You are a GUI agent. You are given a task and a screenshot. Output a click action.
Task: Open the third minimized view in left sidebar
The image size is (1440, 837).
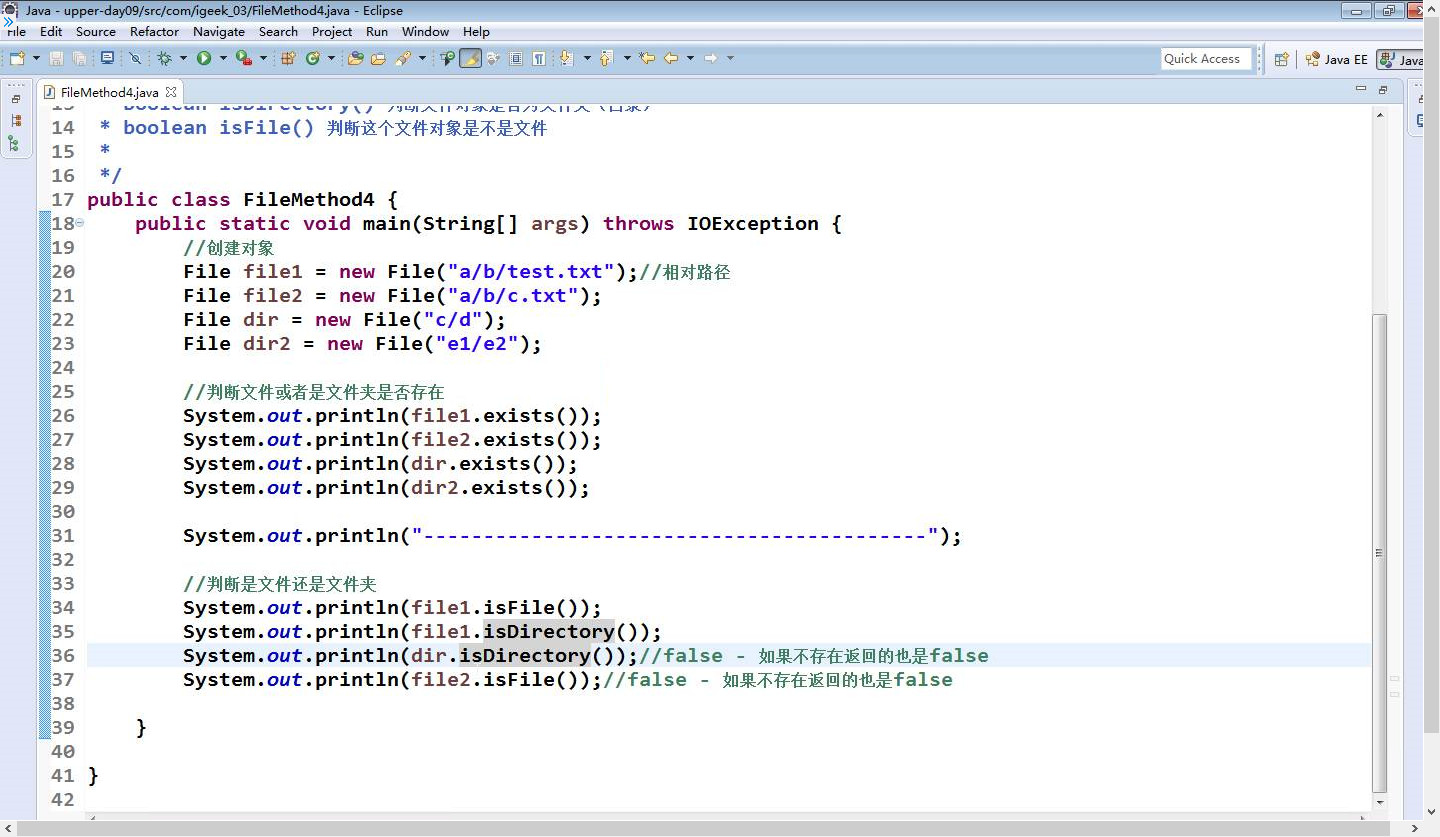point(15,143)
